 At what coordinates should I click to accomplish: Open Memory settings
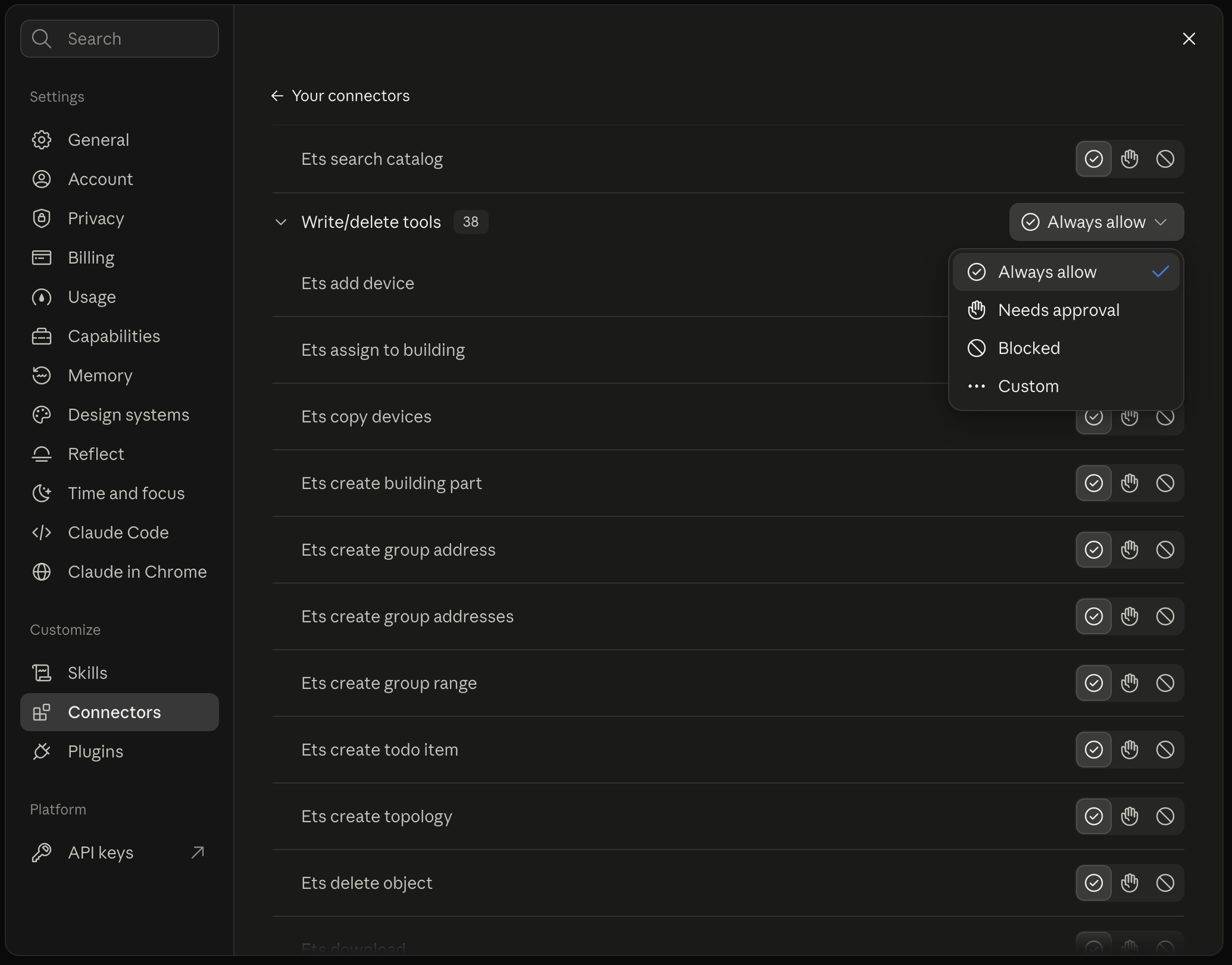(x=120, y=376)
